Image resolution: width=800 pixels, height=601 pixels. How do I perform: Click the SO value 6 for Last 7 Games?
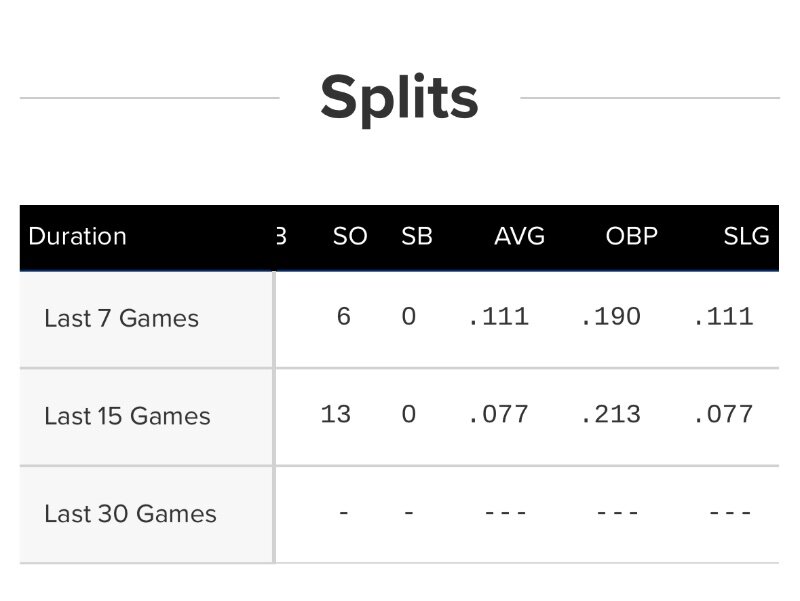pos(343,318)
